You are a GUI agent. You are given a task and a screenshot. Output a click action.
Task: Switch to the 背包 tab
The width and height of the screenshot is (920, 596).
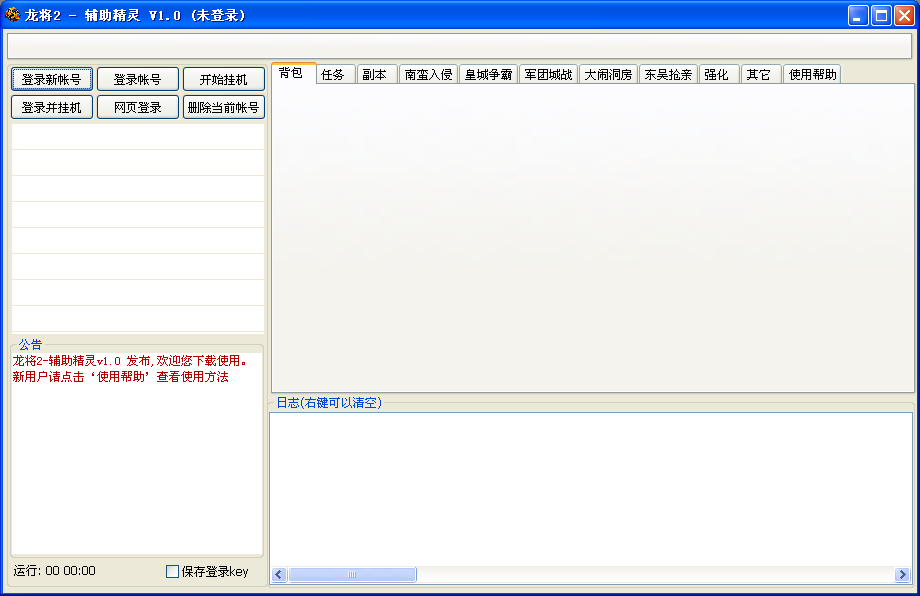click(293, 73)
